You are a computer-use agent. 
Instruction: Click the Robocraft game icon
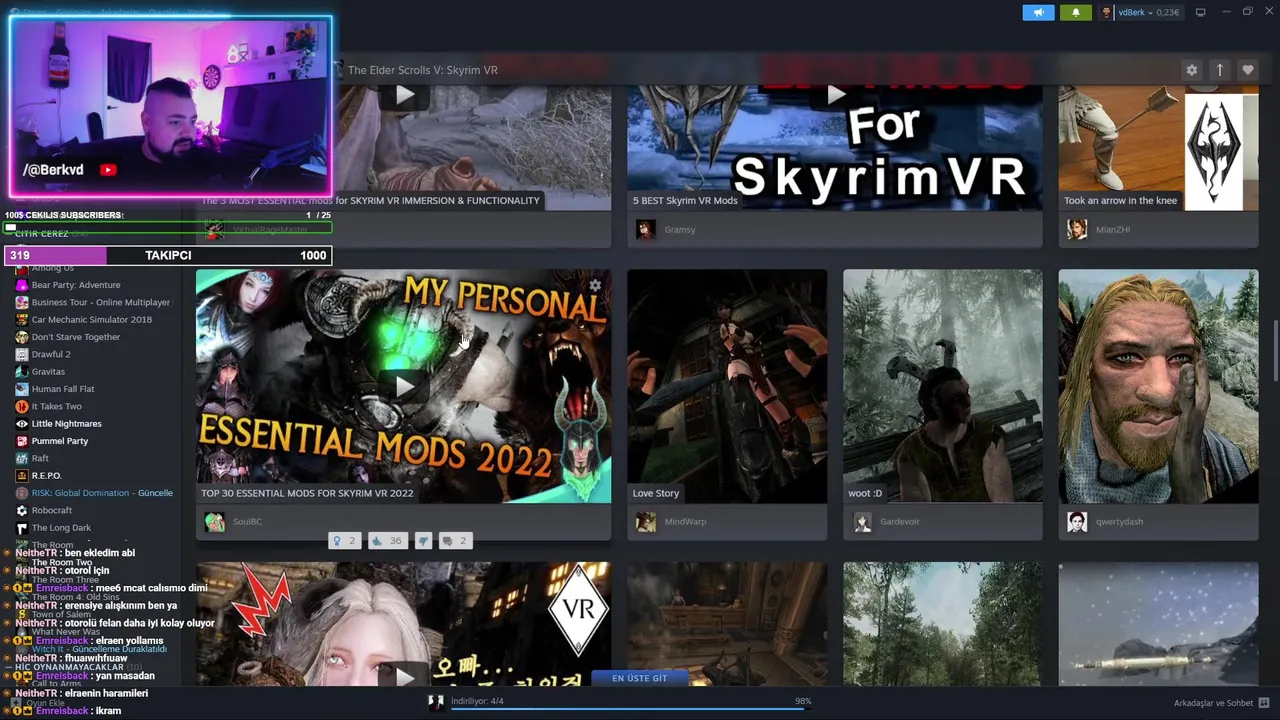click(22, 510)
